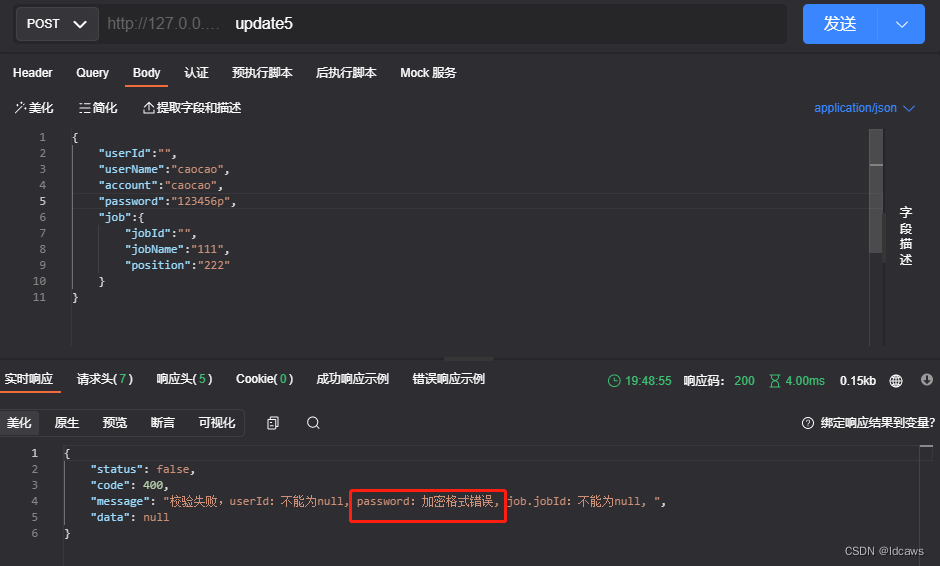This screenshot has height=566, width=940.
Task: Click the 响应码: 200 status text
Action: click(x=719, y=381)
